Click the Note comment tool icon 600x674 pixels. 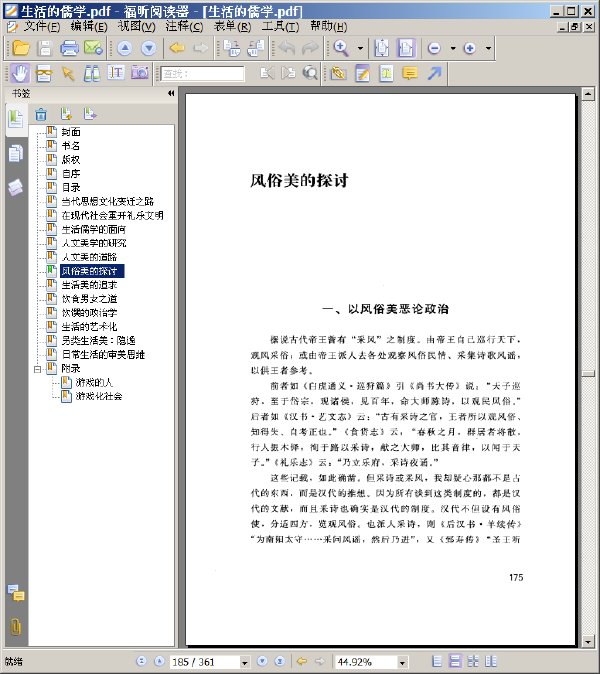(362, 74)
